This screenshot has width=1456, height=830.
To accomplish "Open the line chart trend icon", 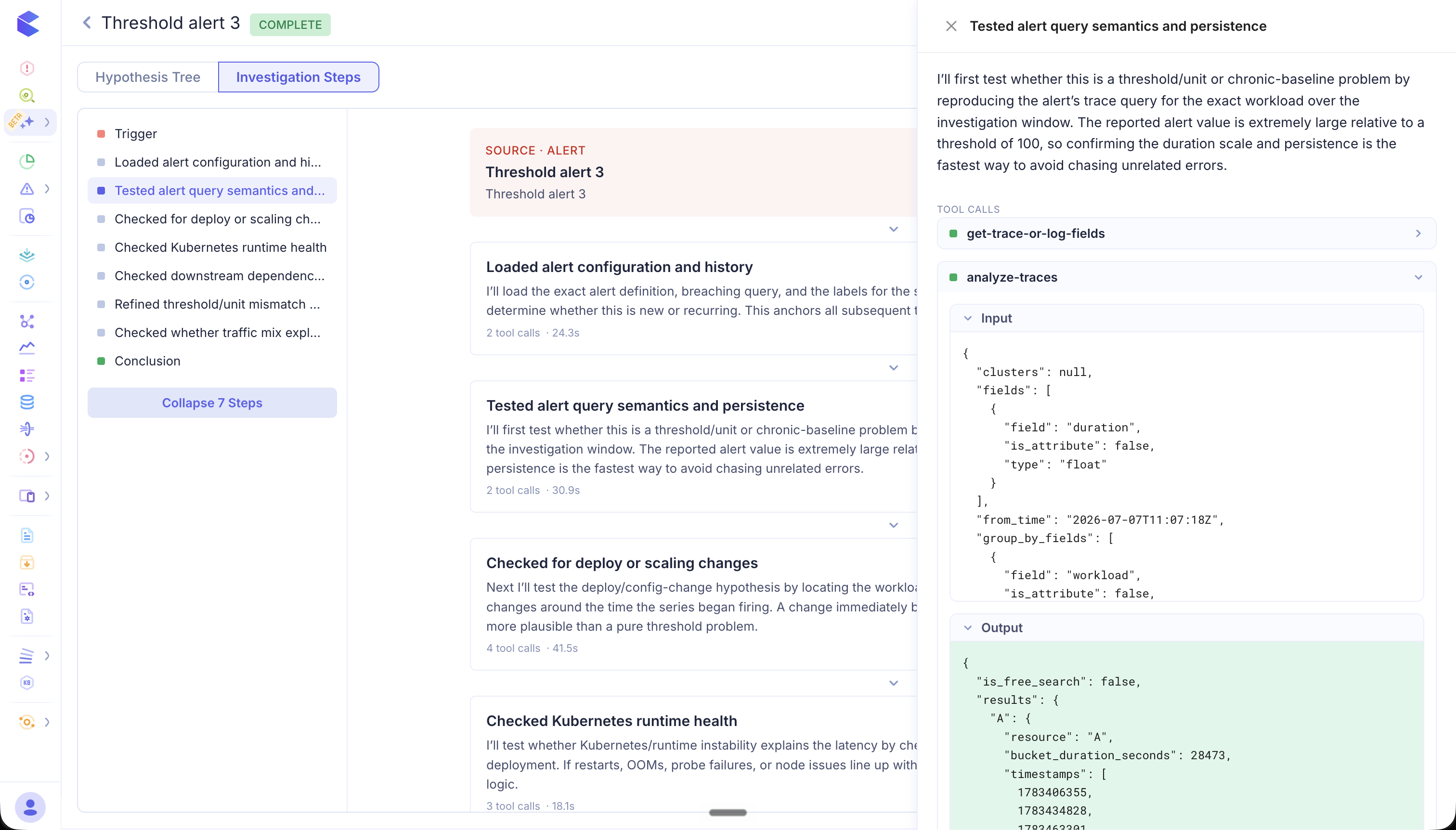I will [27, 348].
